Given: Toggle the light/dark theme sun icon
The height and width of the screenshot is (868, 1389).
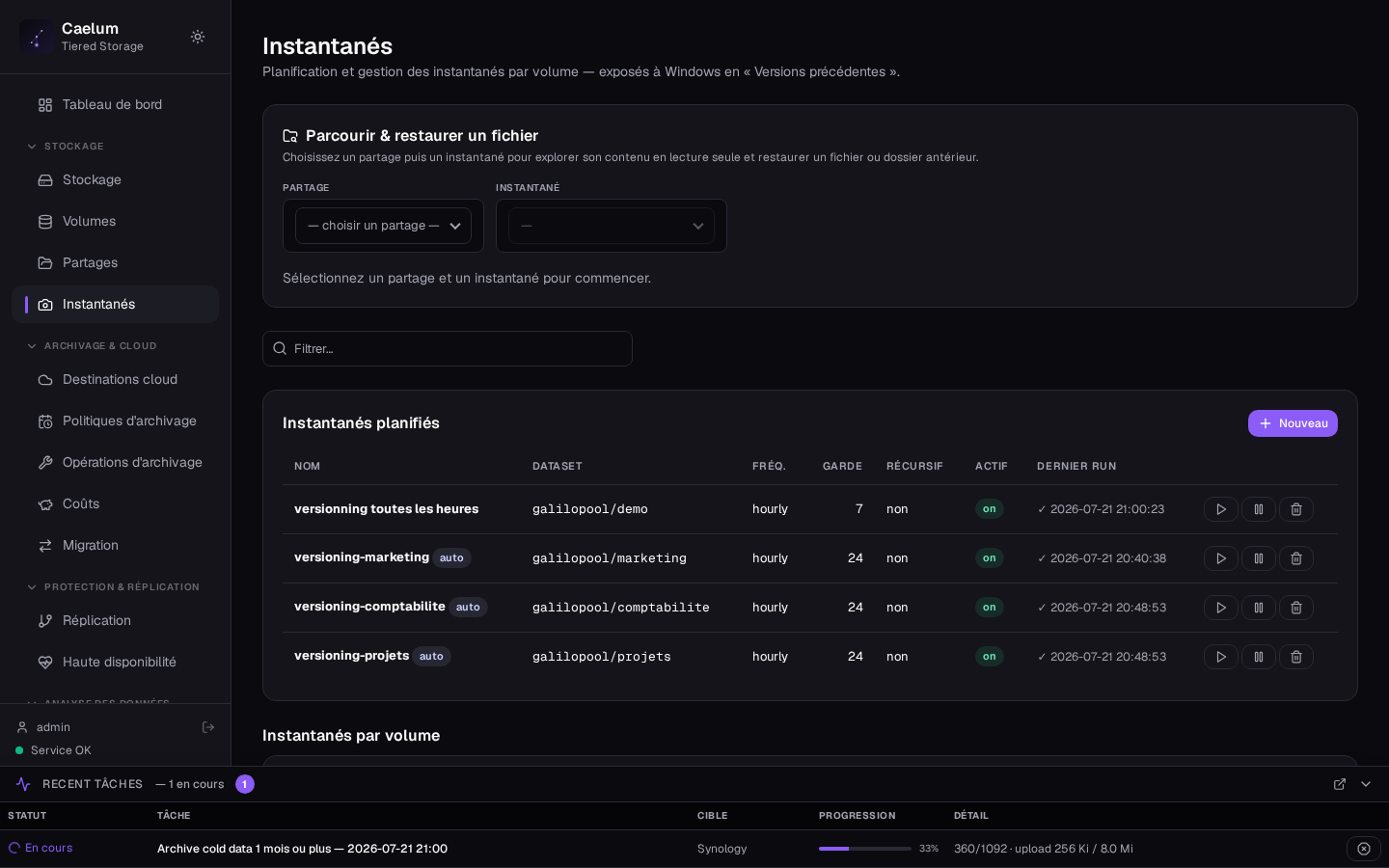Looking at the screenshot, I should [198, 37].
